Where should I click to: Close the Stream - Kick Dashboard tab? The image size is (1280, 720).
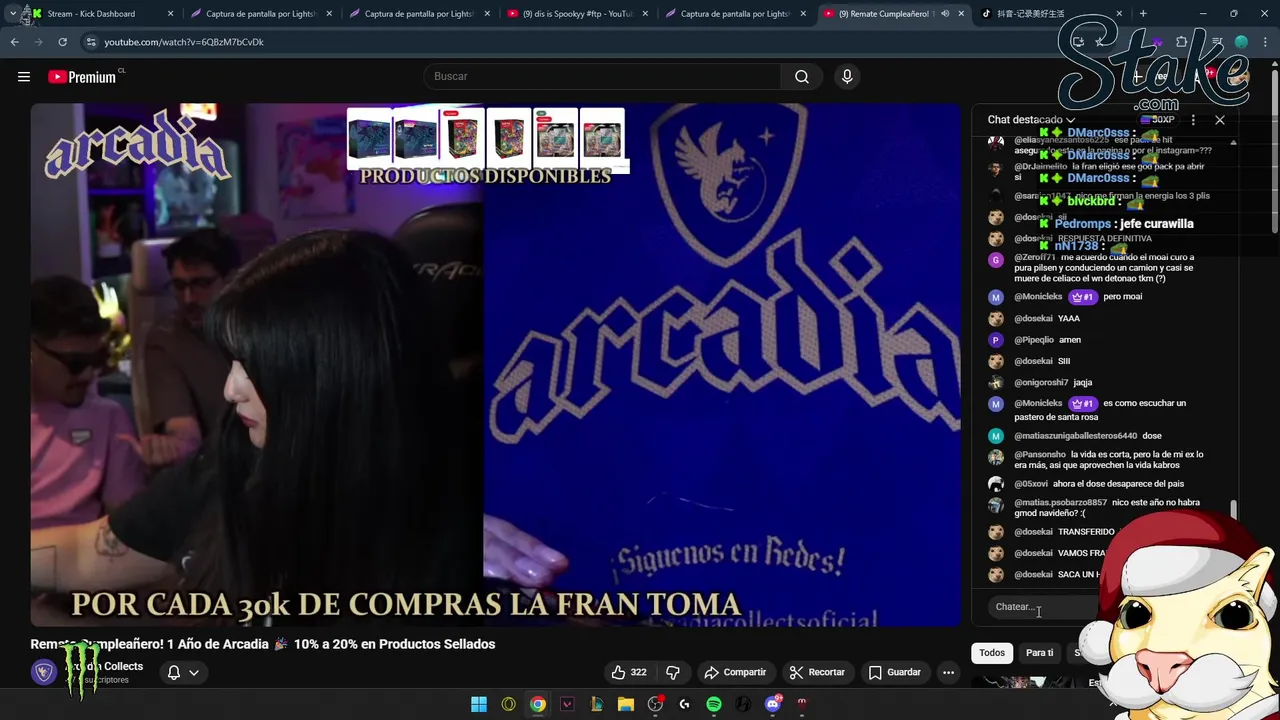(170, 14)
